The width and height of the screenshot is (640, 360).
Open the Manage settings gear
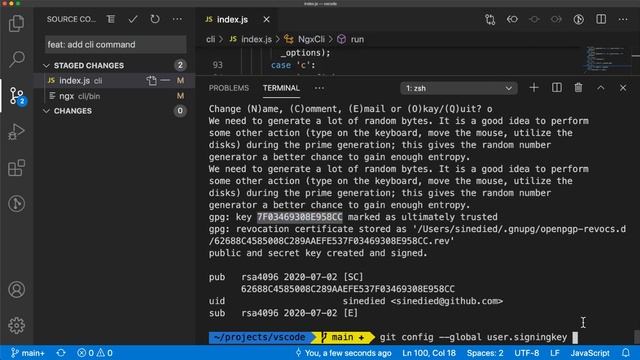tap(16, 325)
